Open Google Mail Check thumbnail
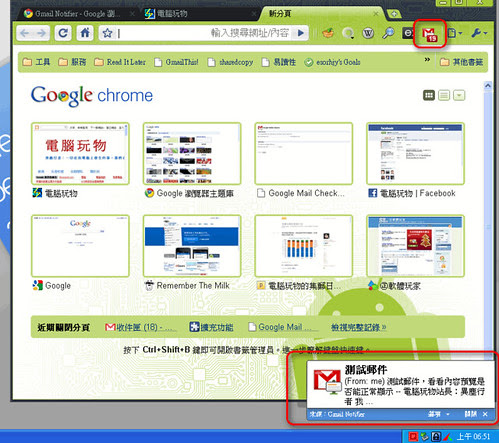Screen dimensions: 499x443 303,154
